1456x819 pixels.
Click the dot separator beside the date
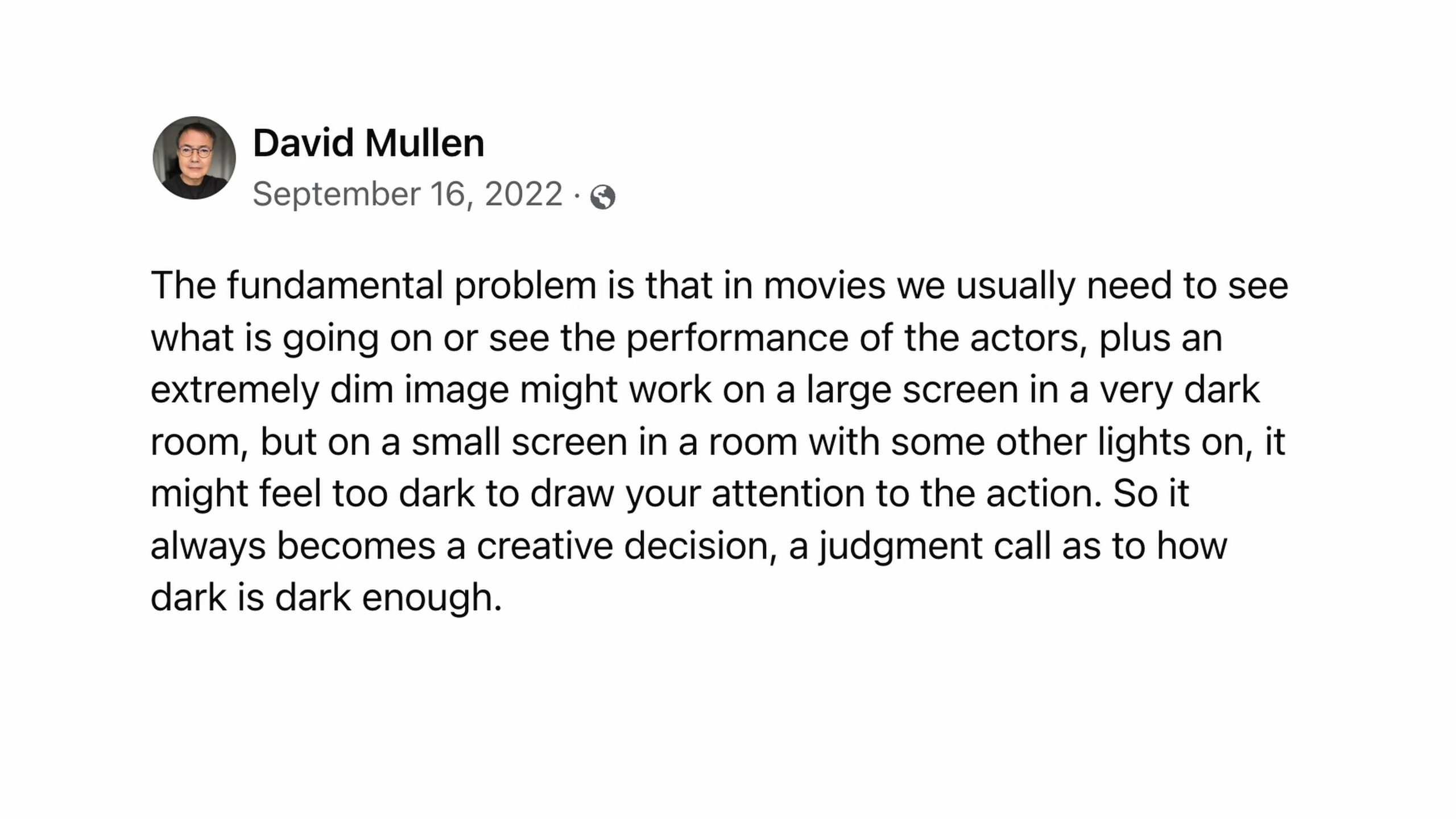(x=577, y=195)
